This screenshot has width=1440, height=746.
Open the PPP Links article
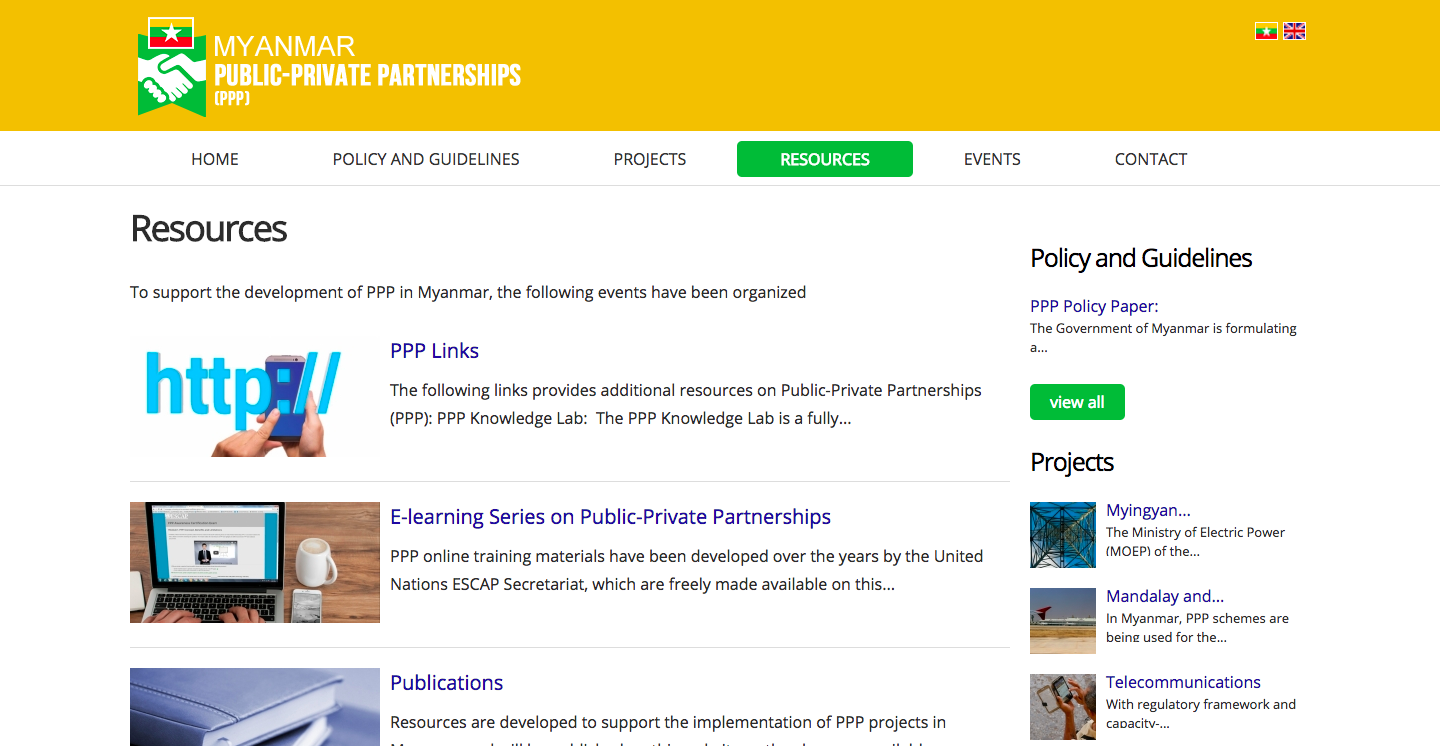[434, 351]
